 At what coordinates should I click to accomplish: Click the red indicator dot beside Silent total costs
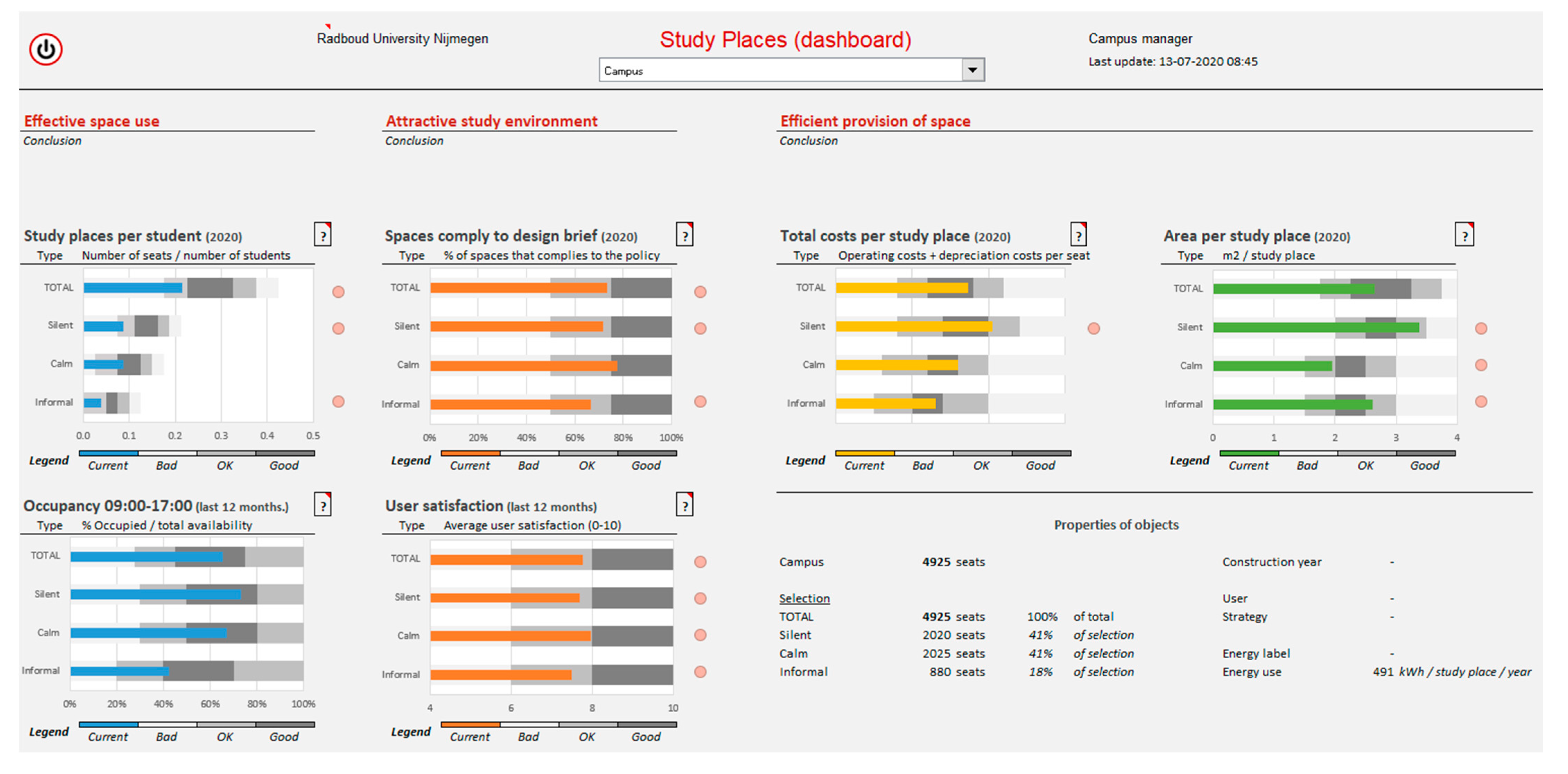coord(1094,329)
